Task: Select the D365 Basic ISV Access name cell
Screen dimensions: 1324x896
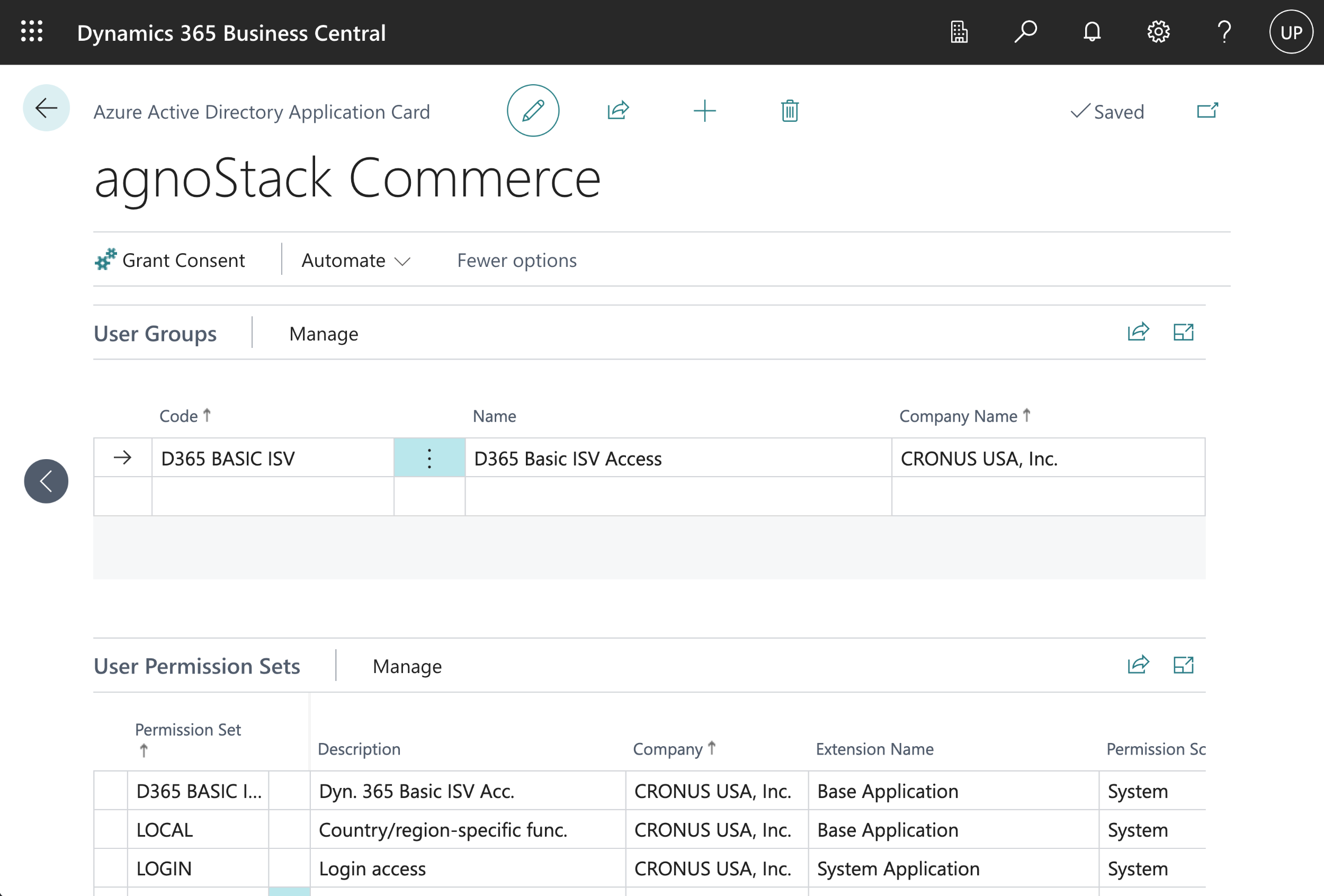Action: 678,458
